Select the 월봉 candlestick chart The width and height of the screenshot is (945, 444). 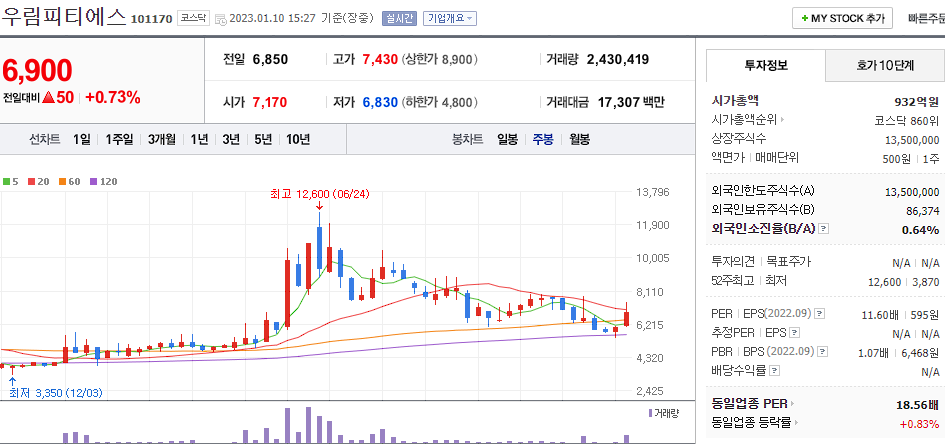[580, 140]
